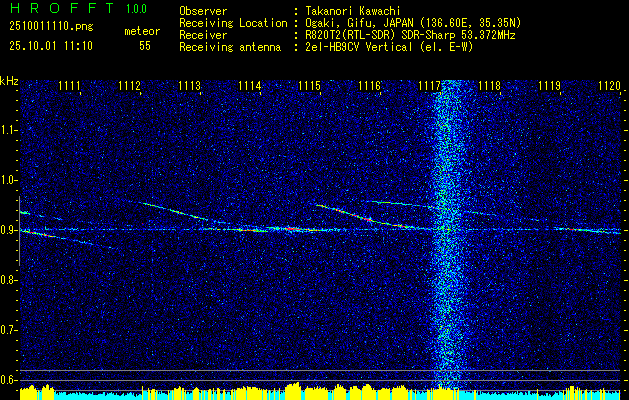Click the timestamp 25.10.01 11:10
The width and height of the screenshot is (629, 400).
coord(51,46)
